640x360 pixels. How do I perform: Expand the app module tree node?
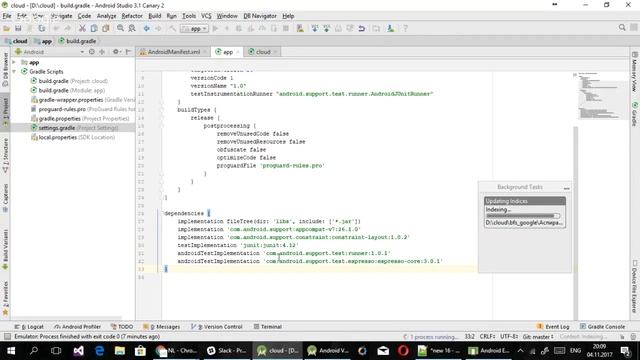[14, 62]
